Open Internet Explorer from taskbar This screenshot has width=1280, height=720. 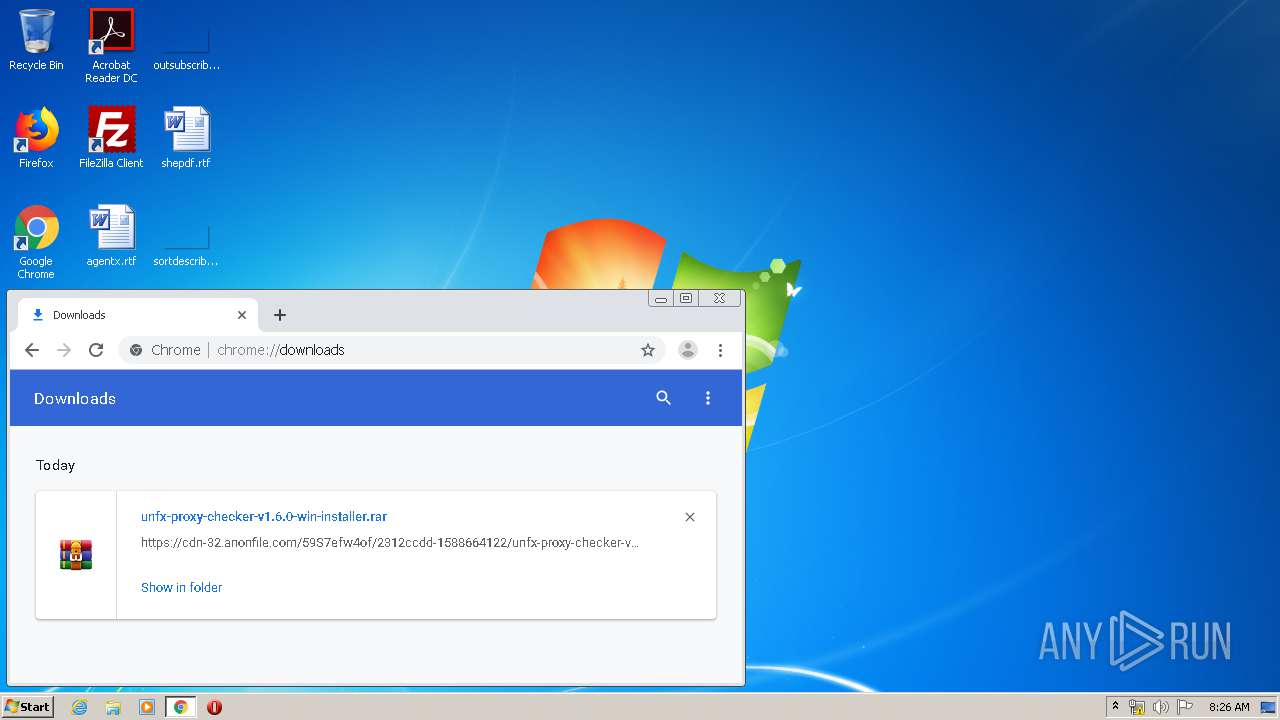(x=80, y=707)
